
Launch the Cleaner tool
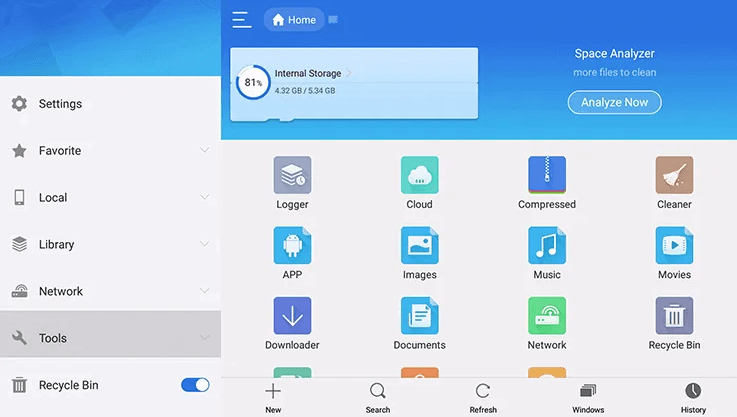tap(674, 175)
